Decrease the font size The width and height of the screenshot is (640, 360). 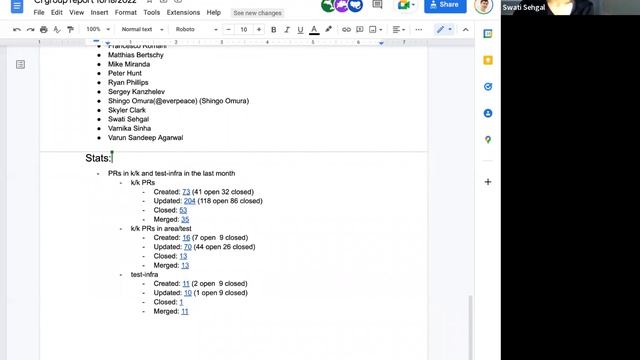(229, 29)
